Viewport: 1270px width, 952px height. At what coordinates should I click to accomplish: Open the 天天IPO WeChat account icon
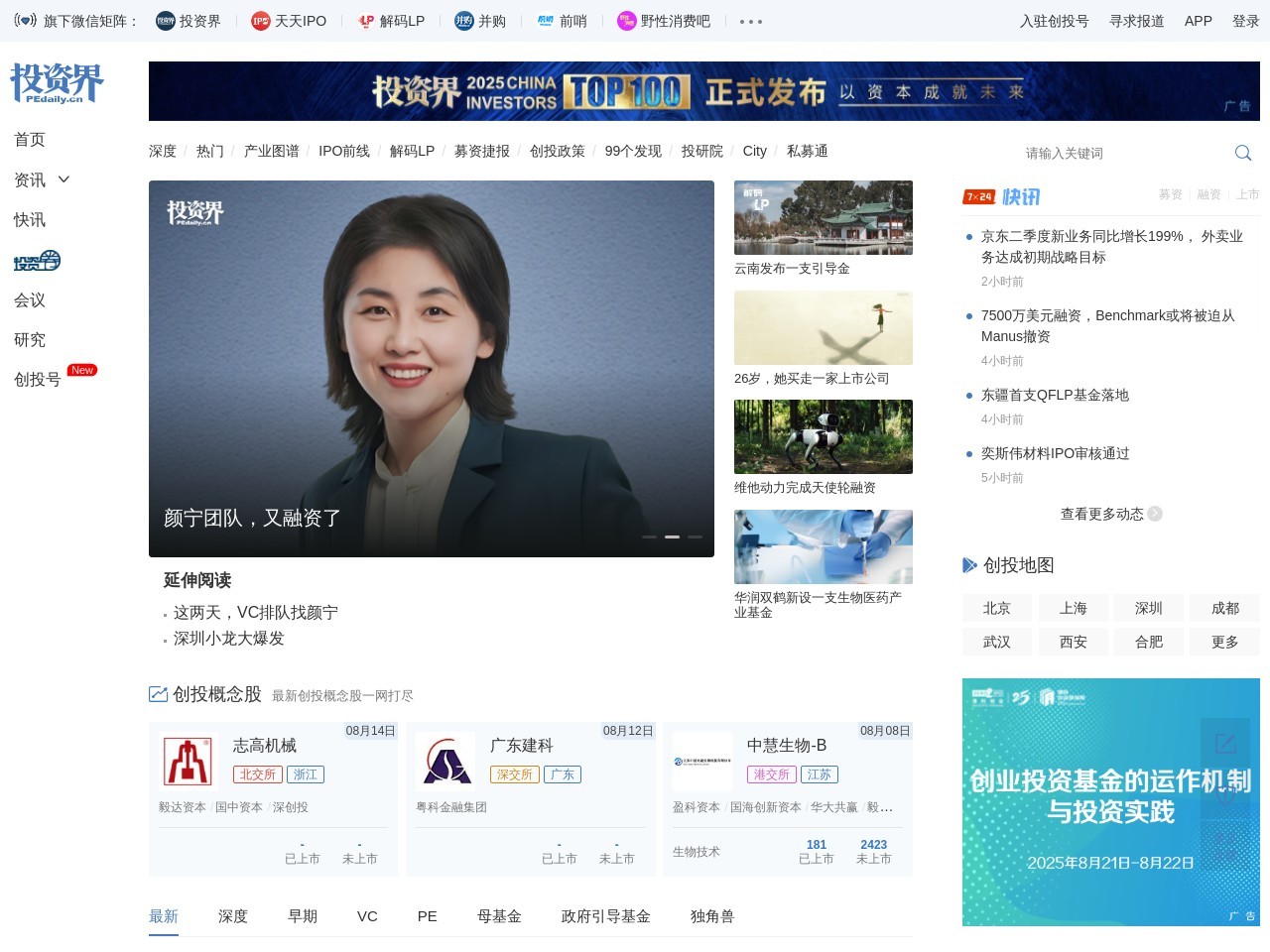point(261,21)
